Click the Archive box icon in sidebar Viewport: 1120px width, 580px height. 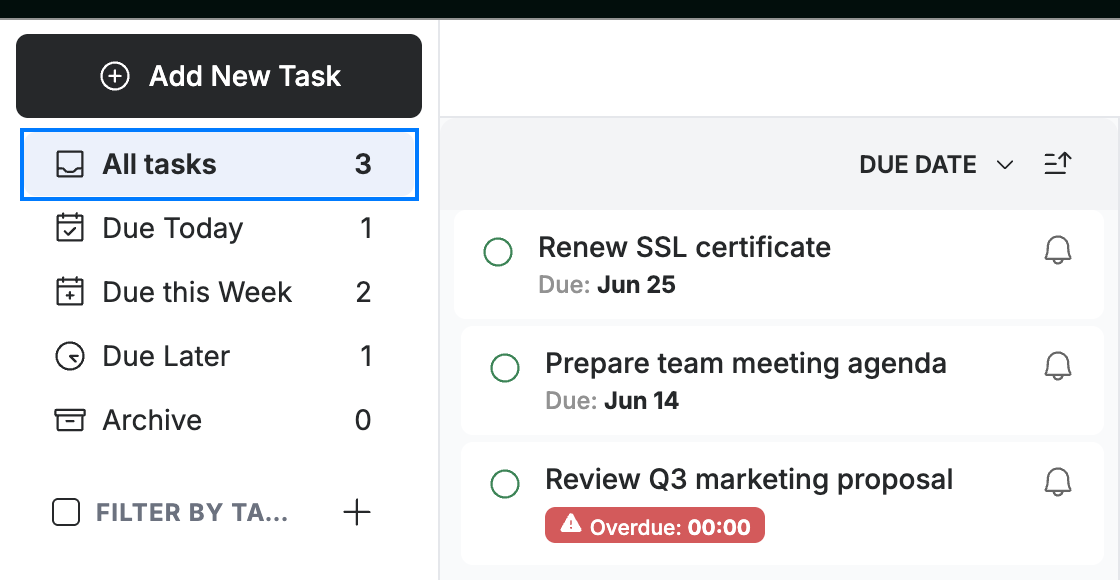70,420
